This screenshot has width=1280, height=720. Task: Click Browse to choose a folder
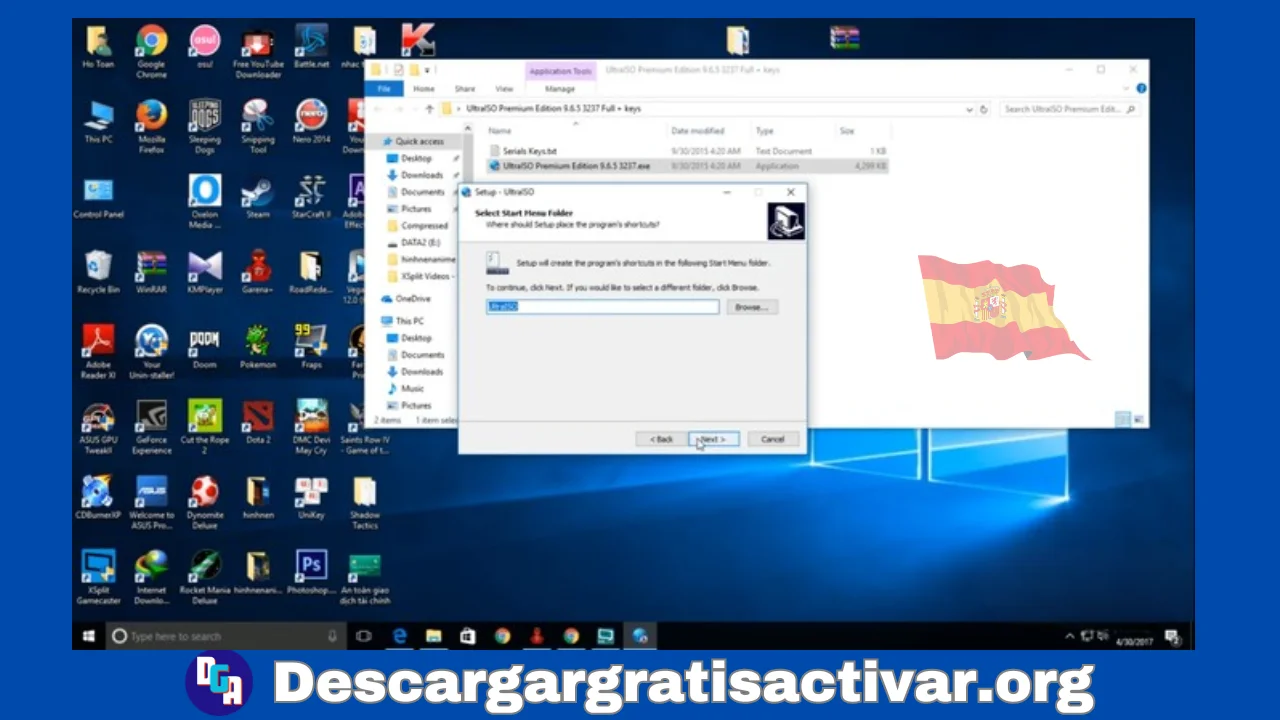(751, 307)
